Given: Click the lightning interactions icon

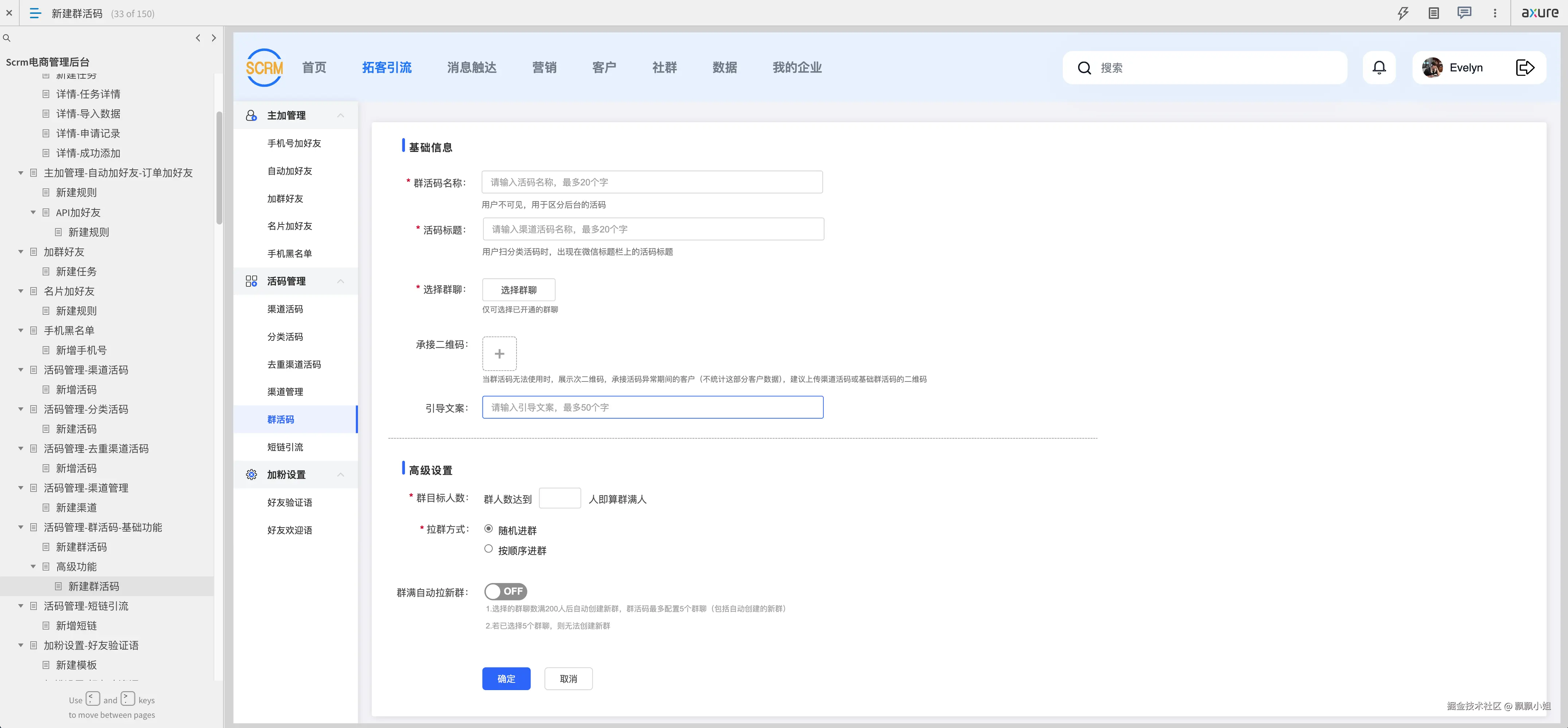Looking at the screenshot, I should tap(1403, 13).
